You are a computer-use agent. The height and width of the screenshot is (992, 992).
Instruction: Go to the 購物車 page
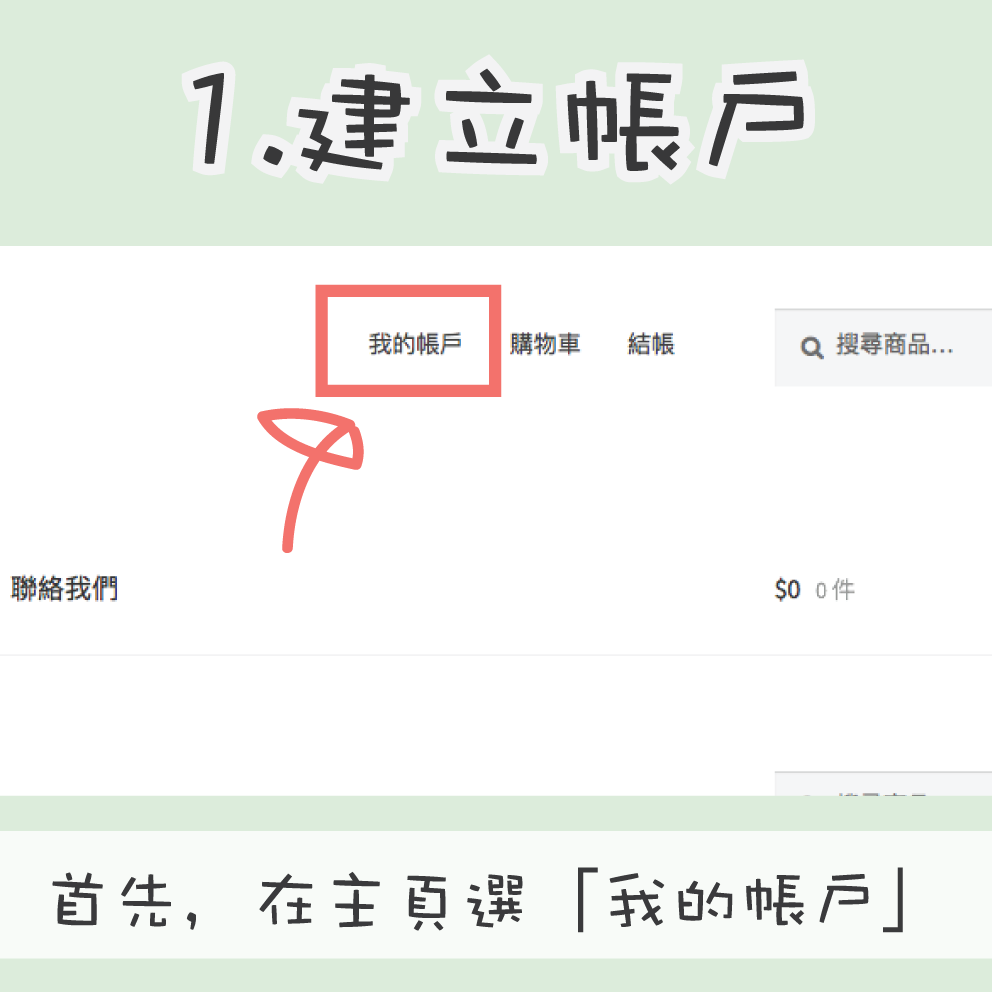point(545,344)
